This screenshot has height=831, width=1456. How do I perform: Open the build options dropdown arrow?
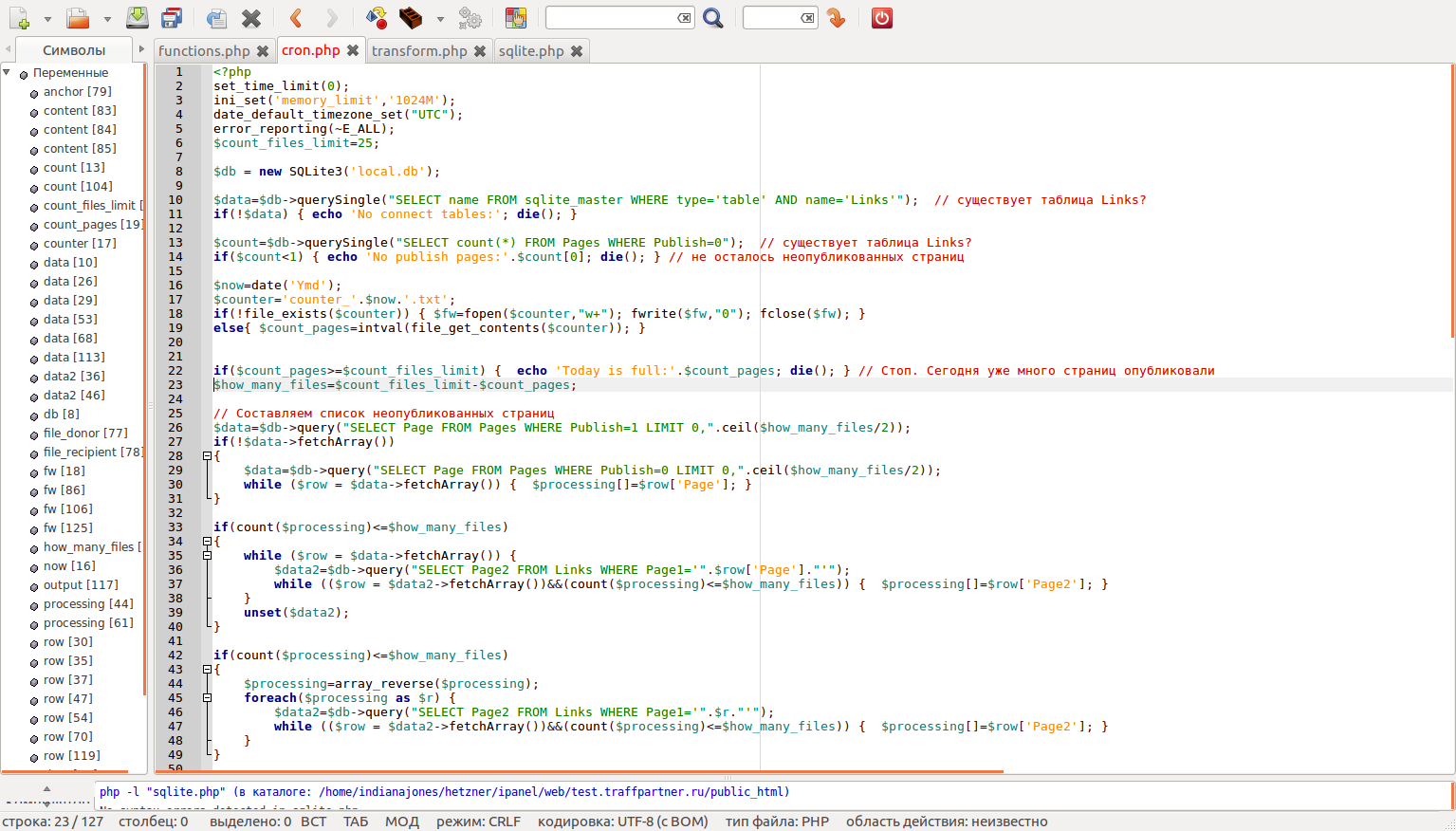click(440, 19)
